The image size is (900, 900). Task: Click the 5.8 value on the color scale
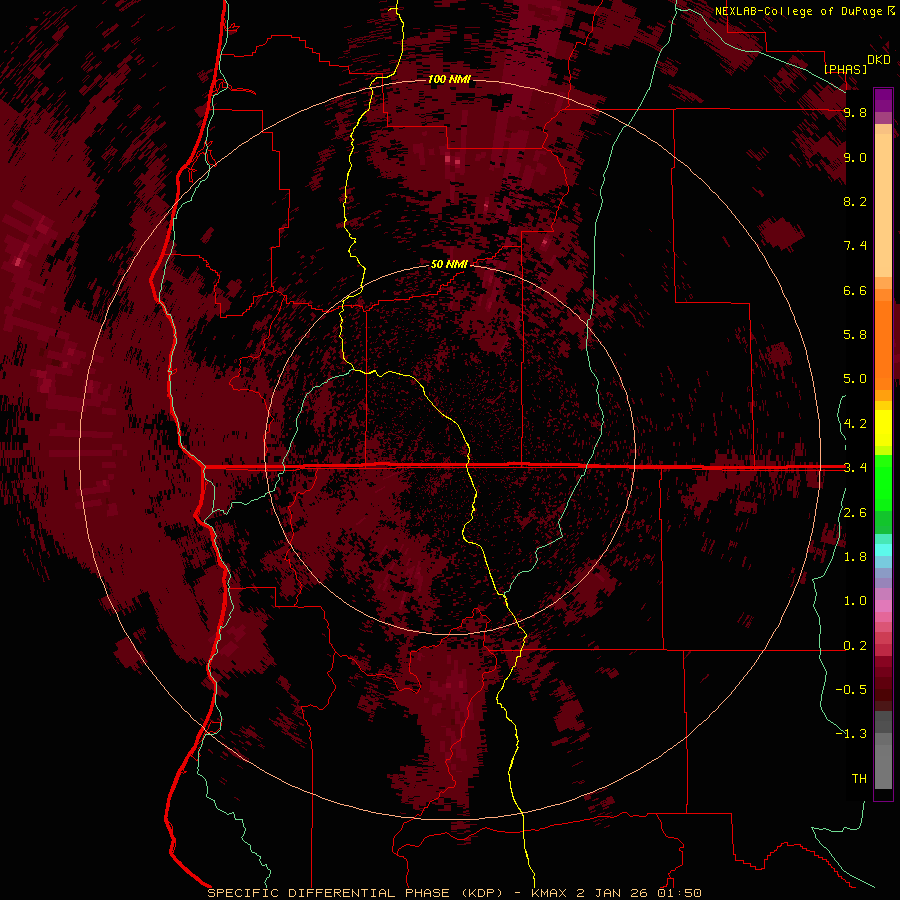[855, 335]
